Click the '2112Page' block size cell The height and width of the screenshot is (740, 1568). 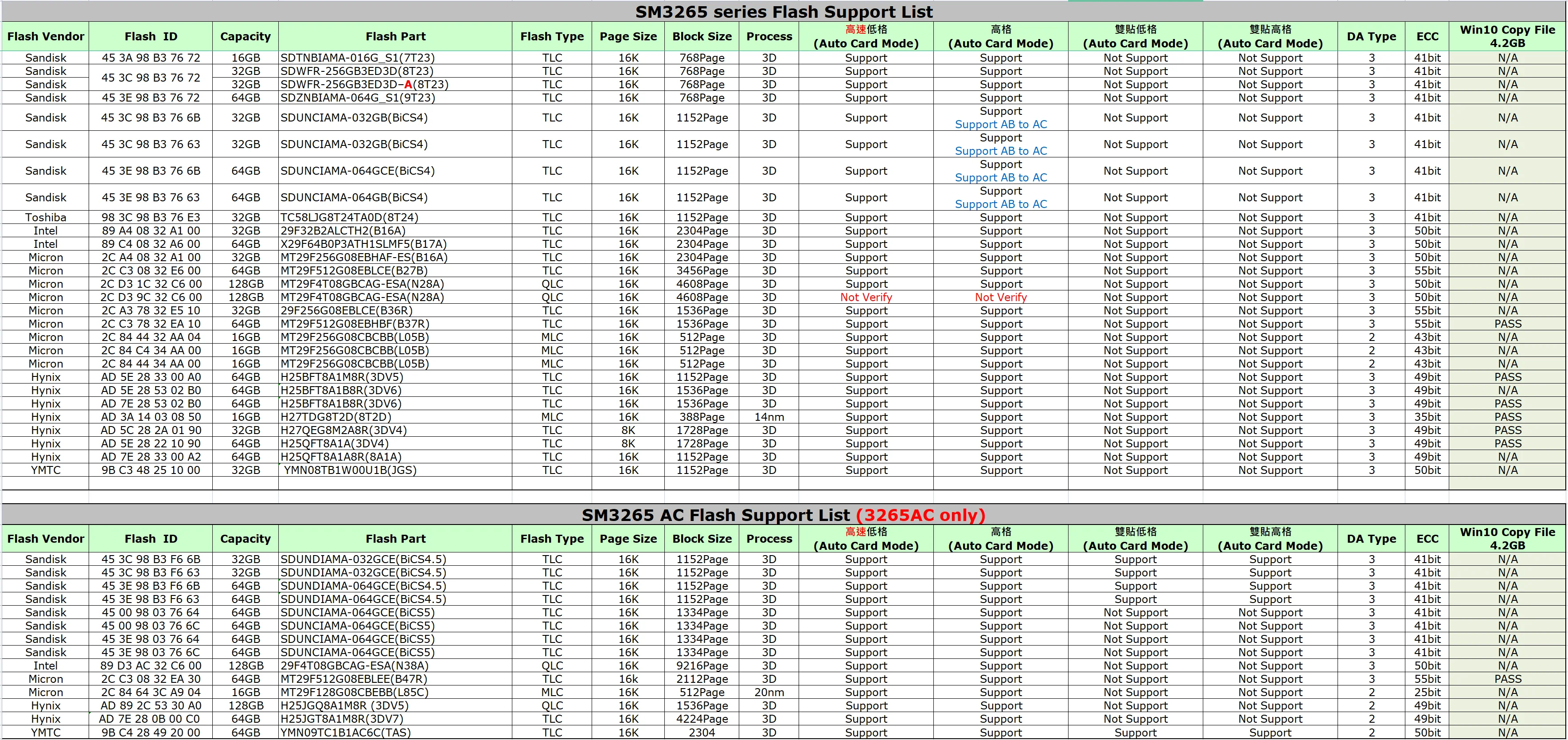pyautogui.click(x=702, y=679)
